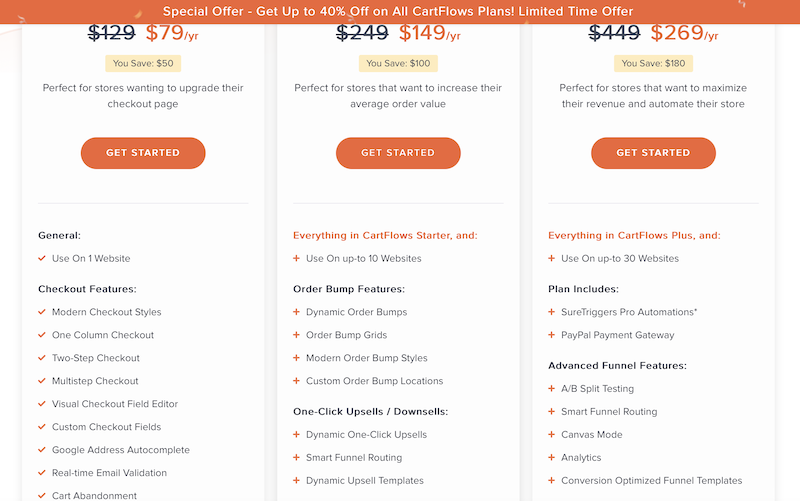Click checkmark next to Modern Checkout Styles
The width and height of the screenshot is (800, 501).
(x=42, y=312)
